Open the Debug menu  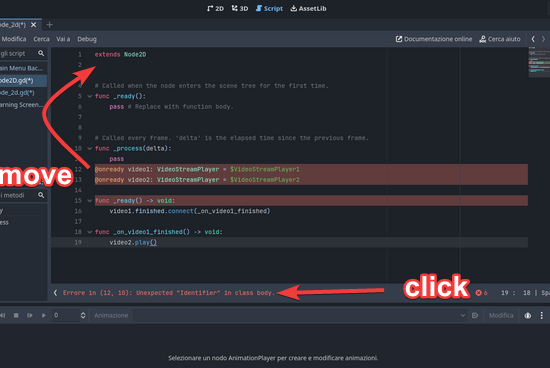click(x=87, y=39)
